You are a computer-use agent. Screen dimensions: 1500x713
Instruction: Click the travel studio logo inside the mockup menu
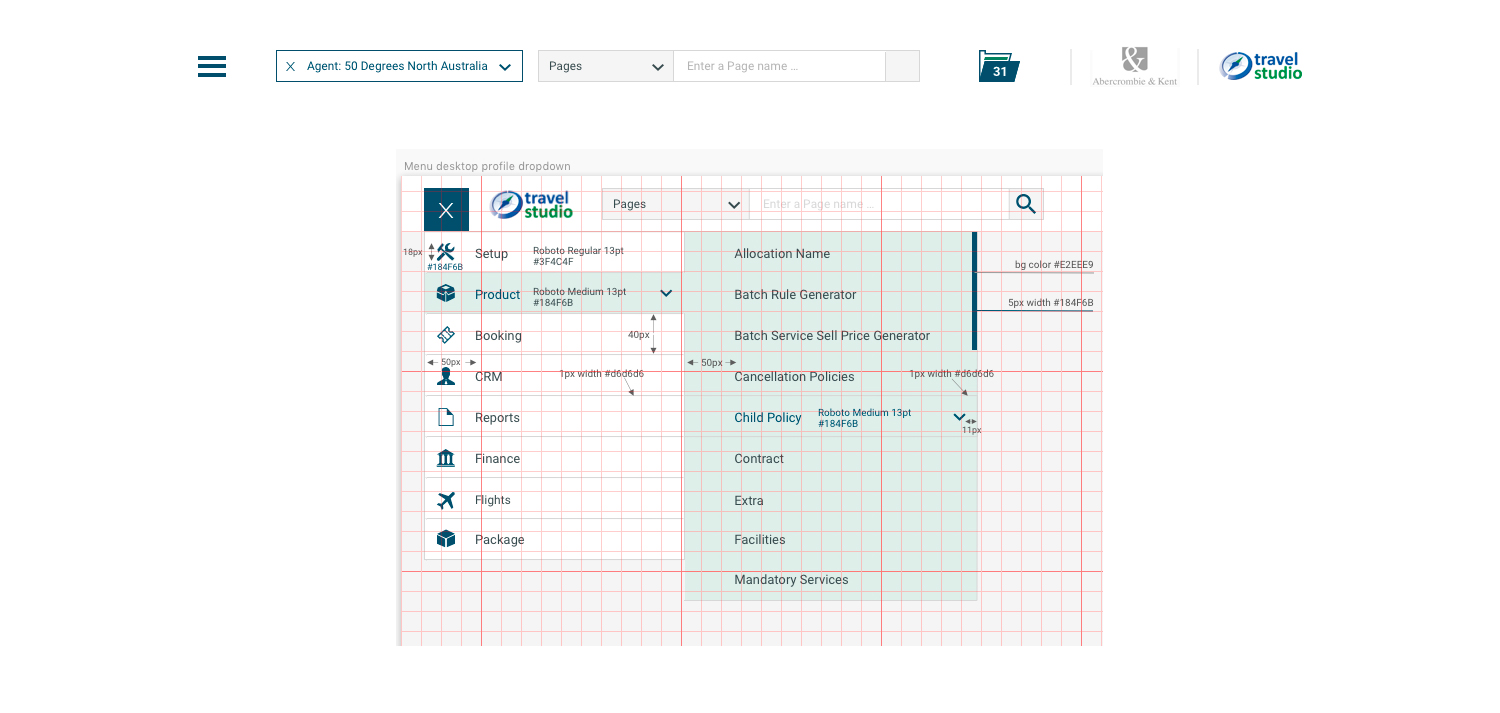click(x=532, y=204)
